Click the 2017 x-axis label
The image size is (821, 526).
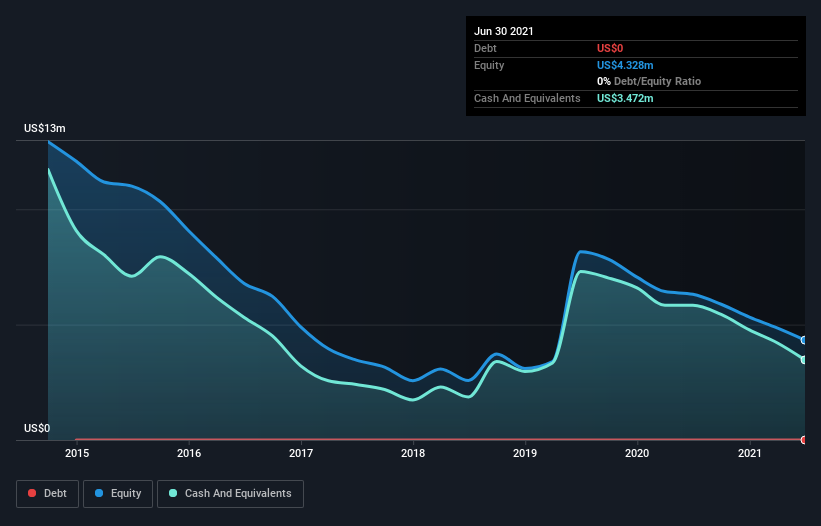(301, 453)
